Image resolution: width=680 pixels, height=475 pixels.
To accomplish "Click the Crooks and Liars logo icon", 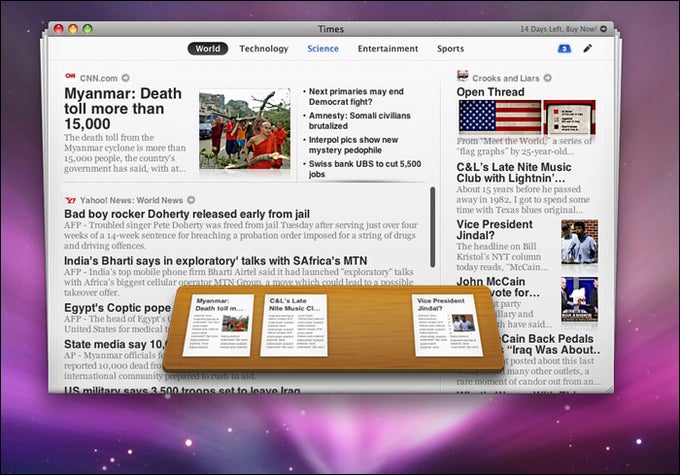I will click(463, 75).
